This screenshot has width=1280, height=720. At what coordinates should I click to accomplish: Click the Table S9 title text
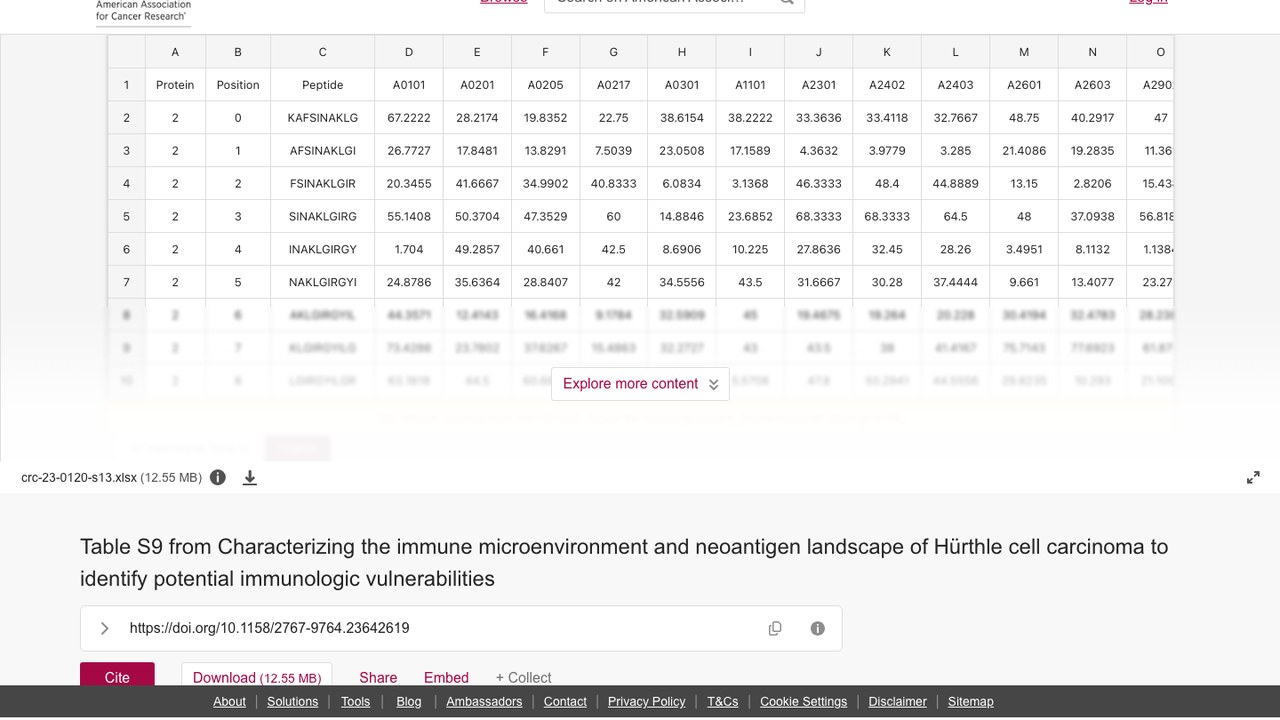coord(624,562)
